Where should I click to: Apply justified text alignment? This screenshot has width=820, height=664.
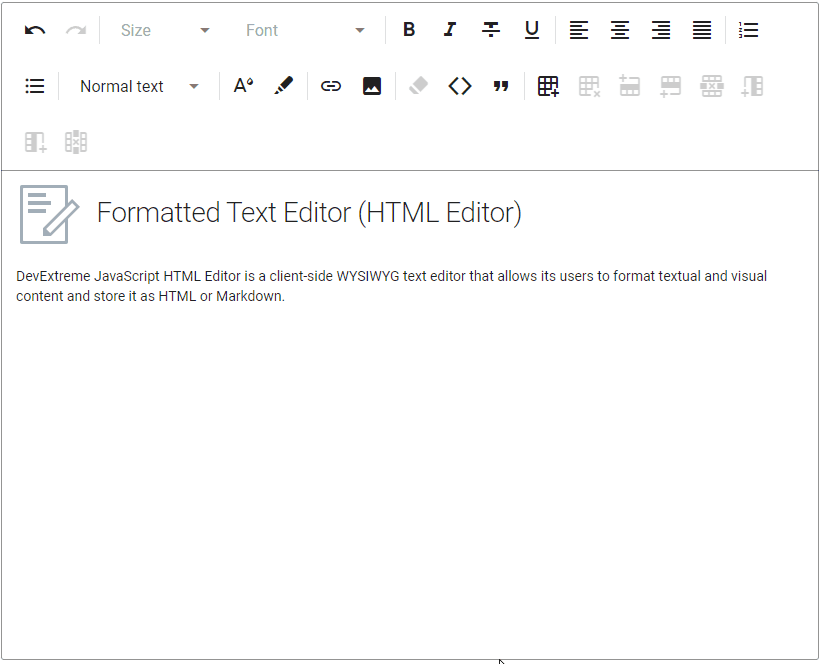[x=702, y=30]
